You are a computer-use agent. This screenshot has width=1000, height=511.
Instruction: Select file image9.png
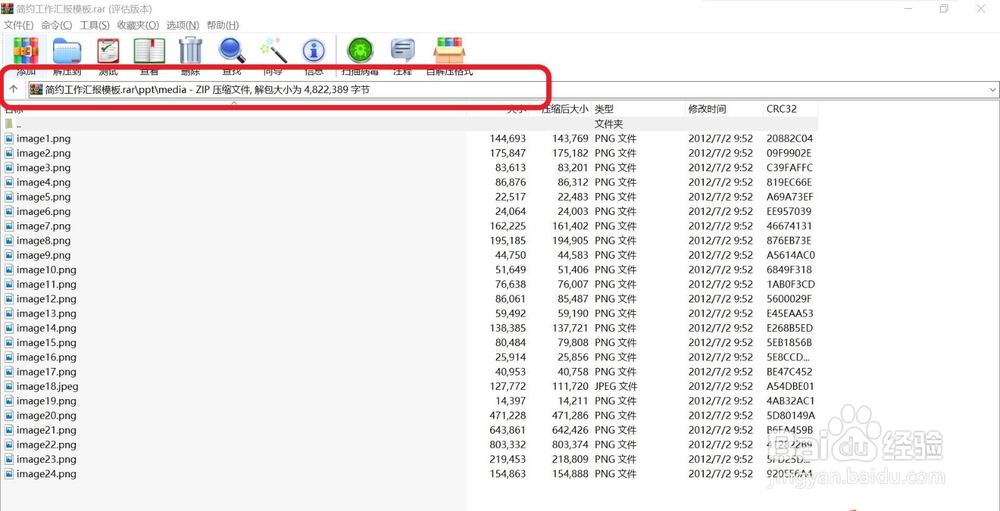coord(43,255)
